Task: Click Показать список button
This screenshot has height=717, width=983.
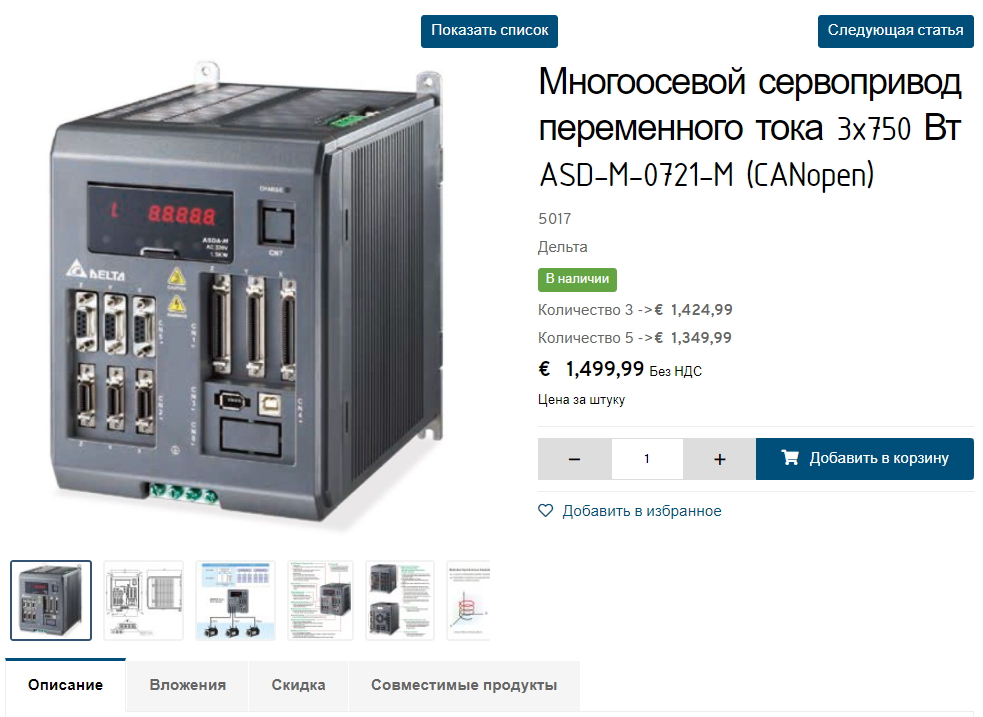Action: pyautogui.click(x=490, y=31)
